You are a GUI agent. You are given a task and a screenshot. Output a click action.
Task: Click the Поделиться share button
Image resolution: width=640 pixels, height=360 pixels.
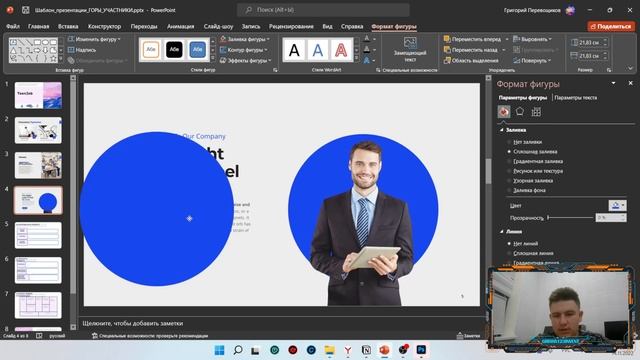[x=611, y=26]
